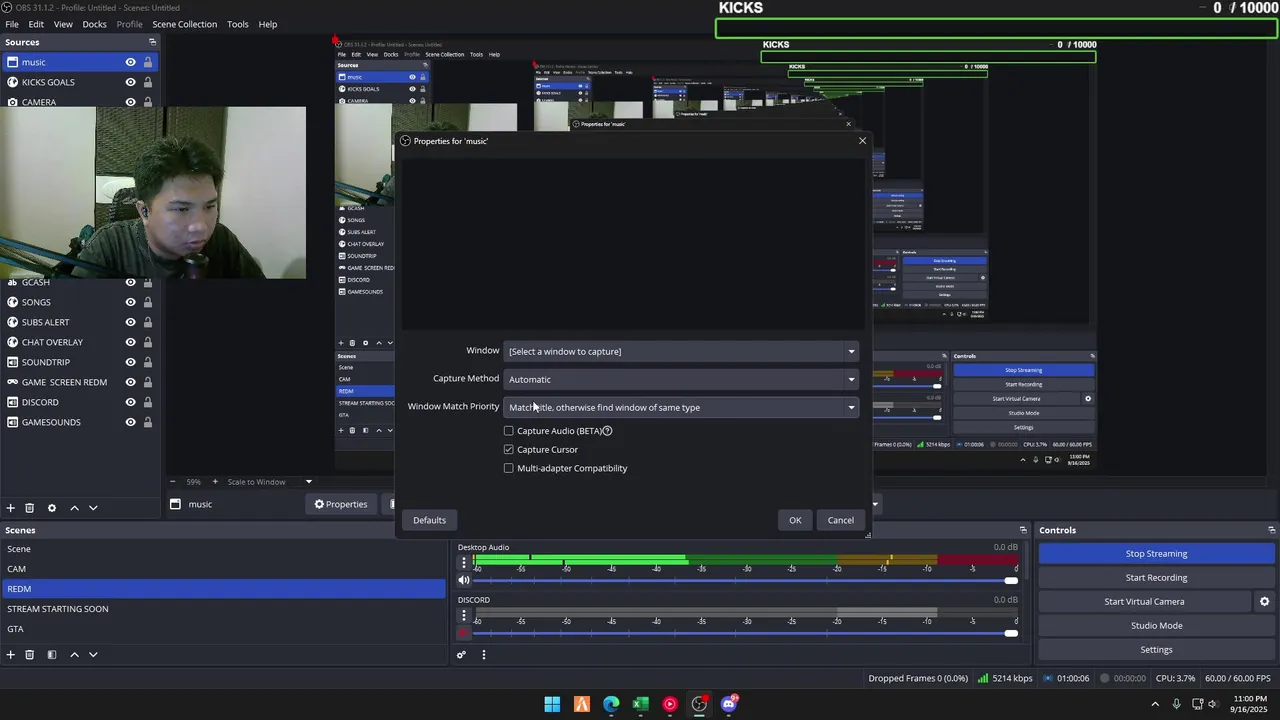Viewport: 1280px width, 720px height.
Task: Move selected source up
Action: (x=74, y=508)
